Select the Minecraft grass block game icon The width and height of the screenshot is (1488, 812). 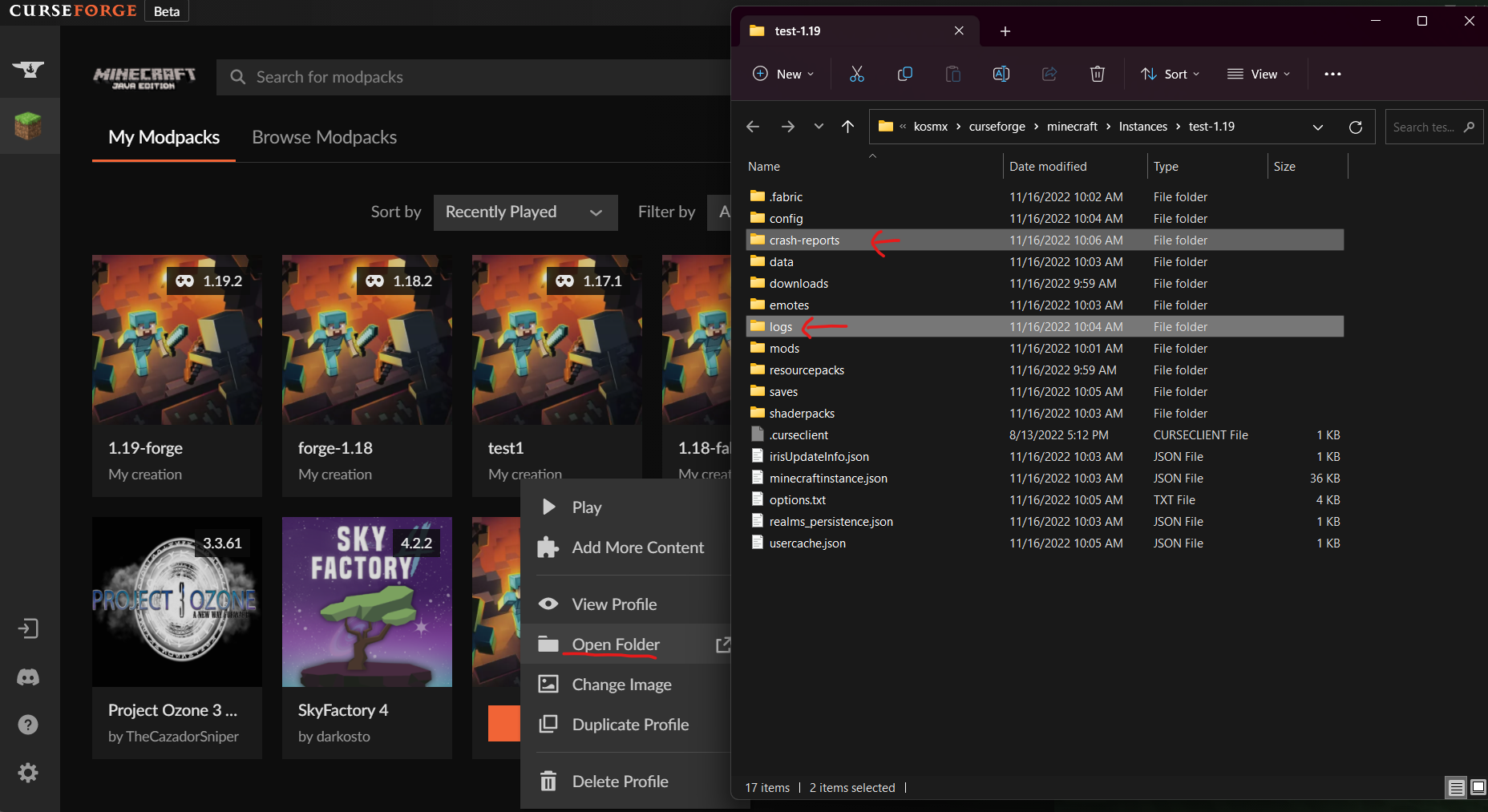pos(29,126)
